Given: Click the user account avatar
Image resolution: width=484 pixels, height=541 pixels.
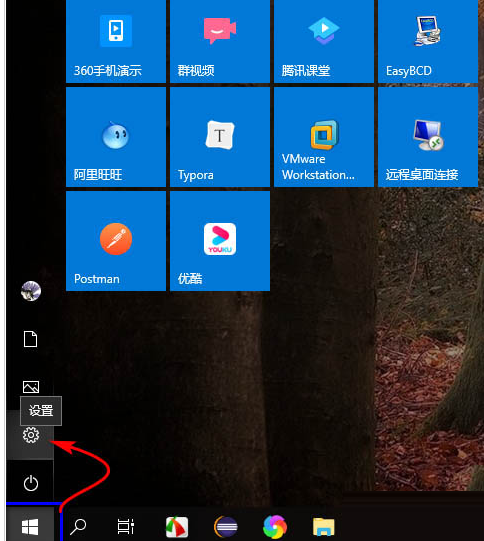Looking at the screenshot, I should coord(31,291).
